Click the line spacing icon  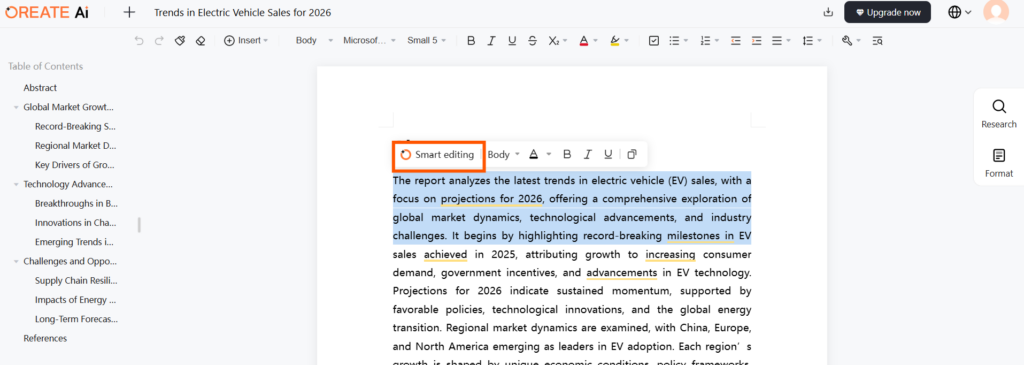(x=807, y=40)
